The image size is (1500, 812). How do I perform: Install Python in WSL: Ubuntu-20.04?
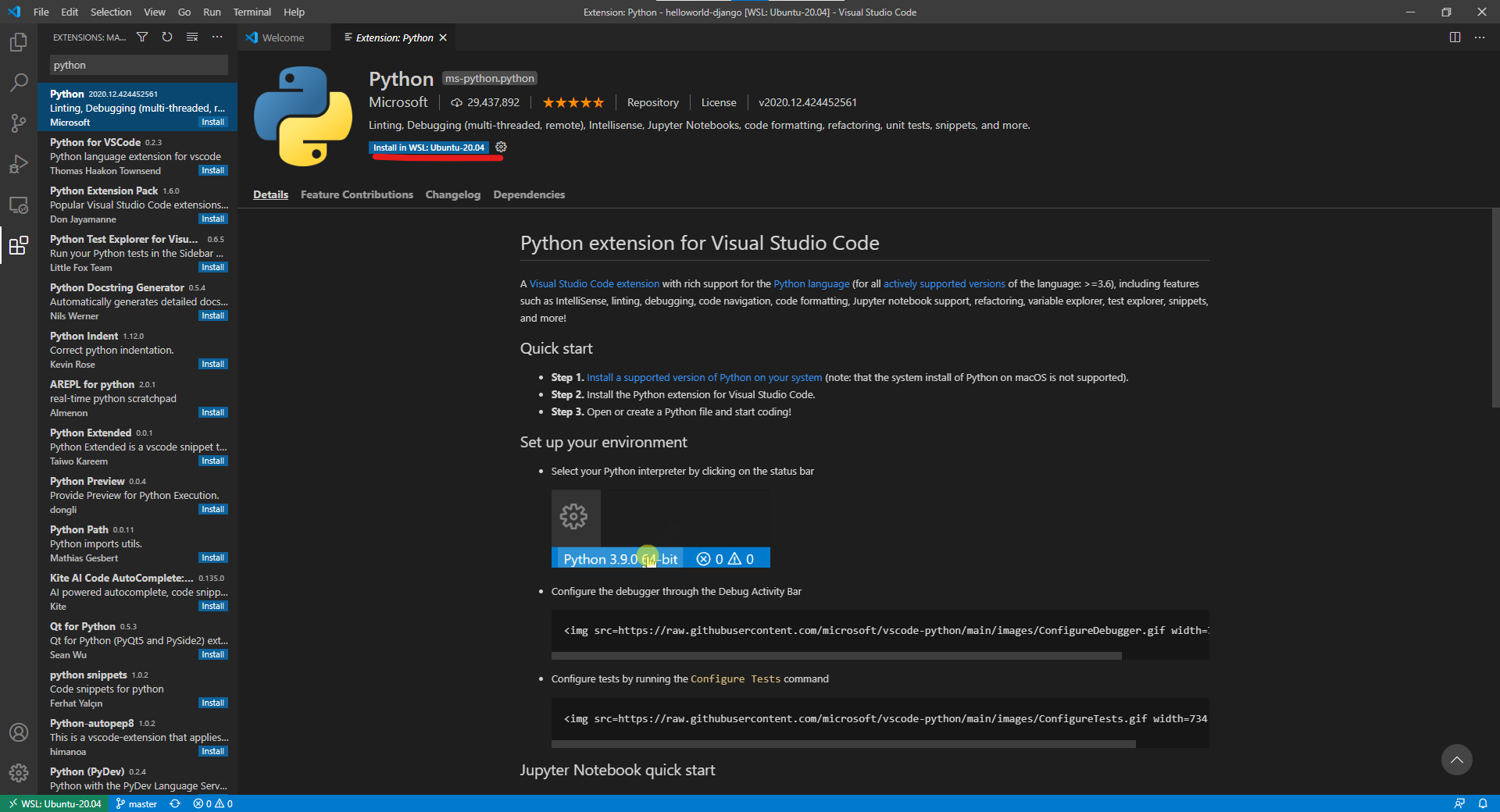pyautogui.click(x=429, y=148)
